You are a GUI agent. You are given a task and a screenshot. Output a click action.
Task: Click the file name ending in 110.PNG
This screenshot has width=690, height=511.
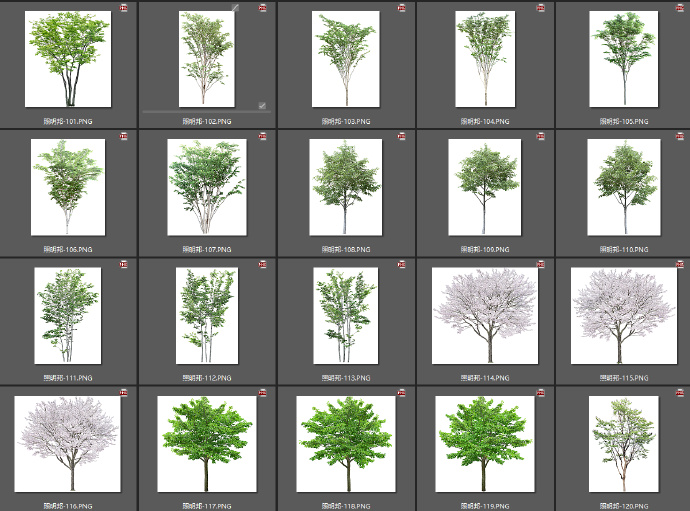point(624,249)
